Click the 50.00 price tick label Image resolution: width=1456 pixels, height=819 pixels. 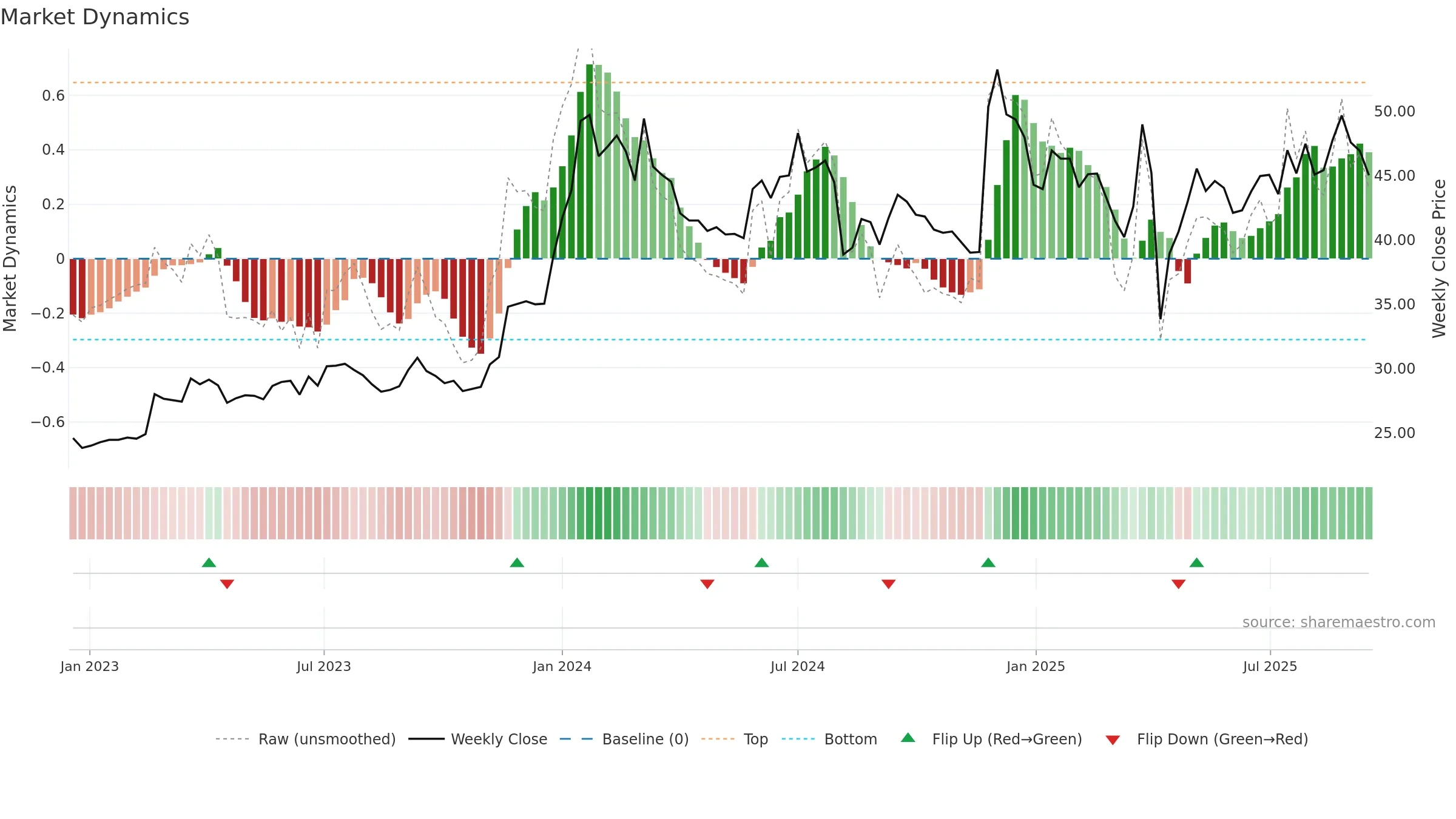(x=1394, y=112)
